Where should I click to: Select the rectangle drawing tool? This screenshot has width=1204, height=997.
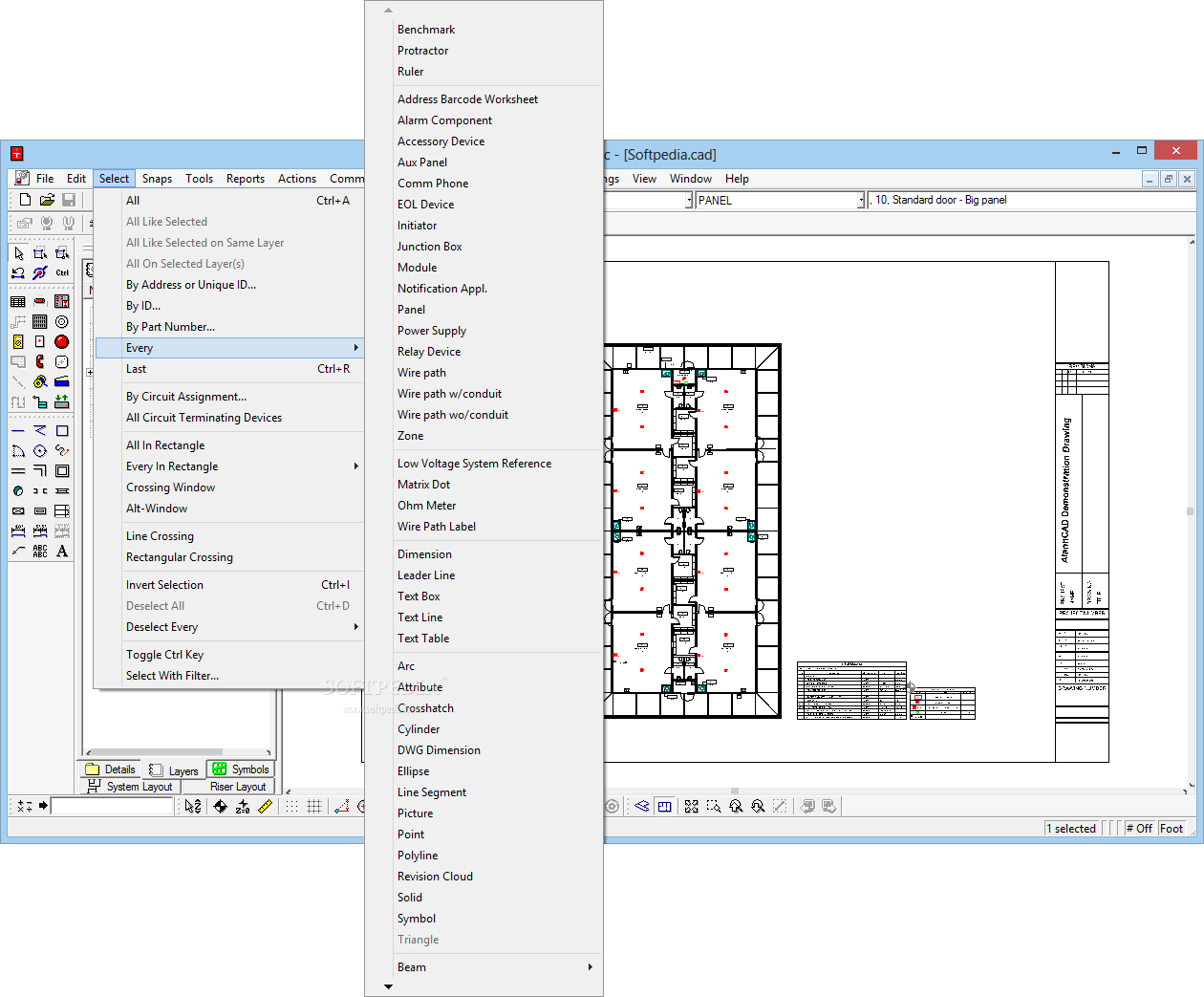(62, 431)
